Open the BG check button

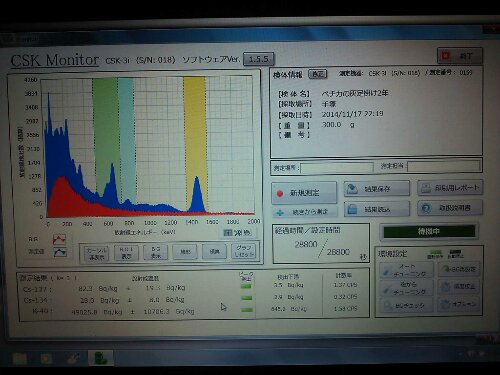[407, 305]
